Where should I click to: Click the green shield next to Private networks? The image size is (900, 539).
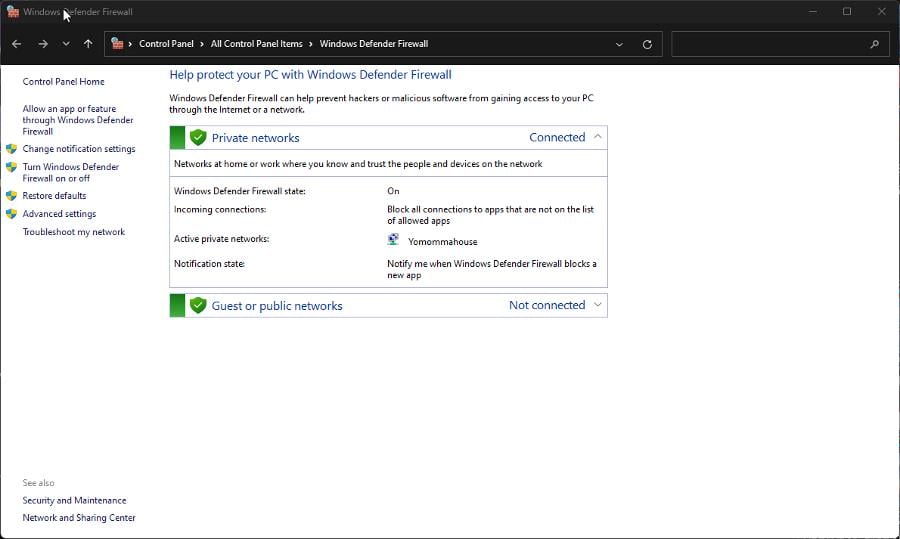coord(198,138)
